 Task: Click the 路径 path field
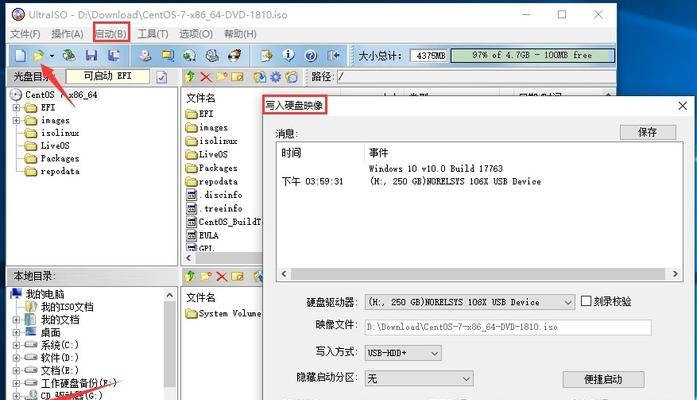(476, 77)
